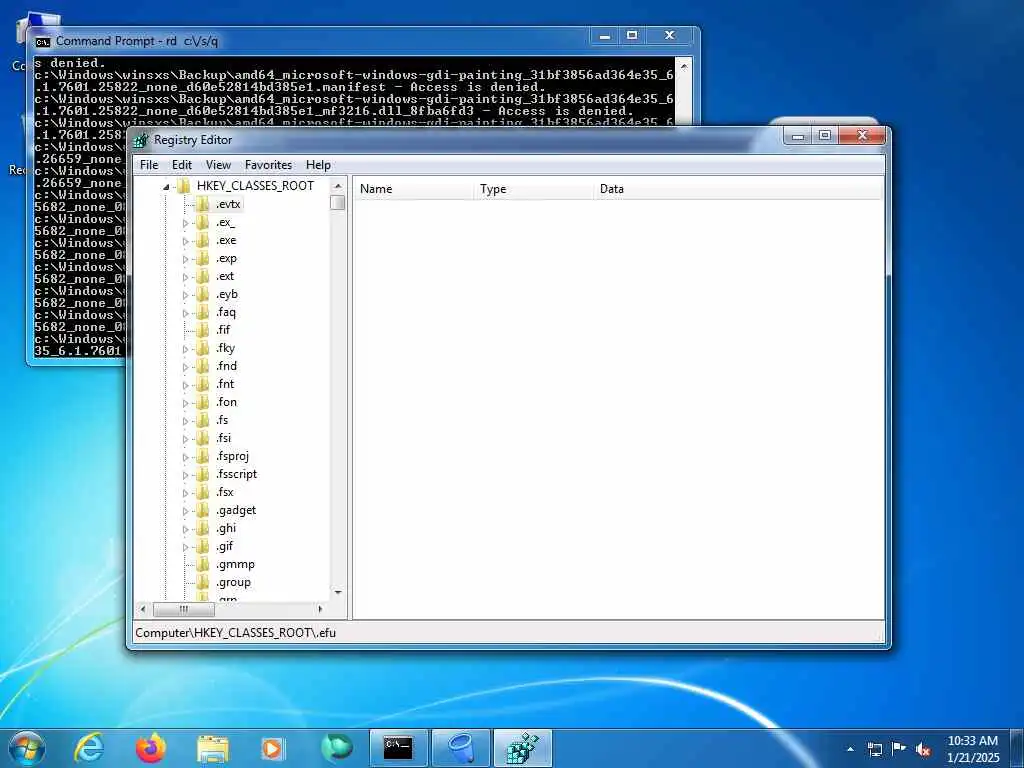Expand the .eyb key

[x=185, y=295]
